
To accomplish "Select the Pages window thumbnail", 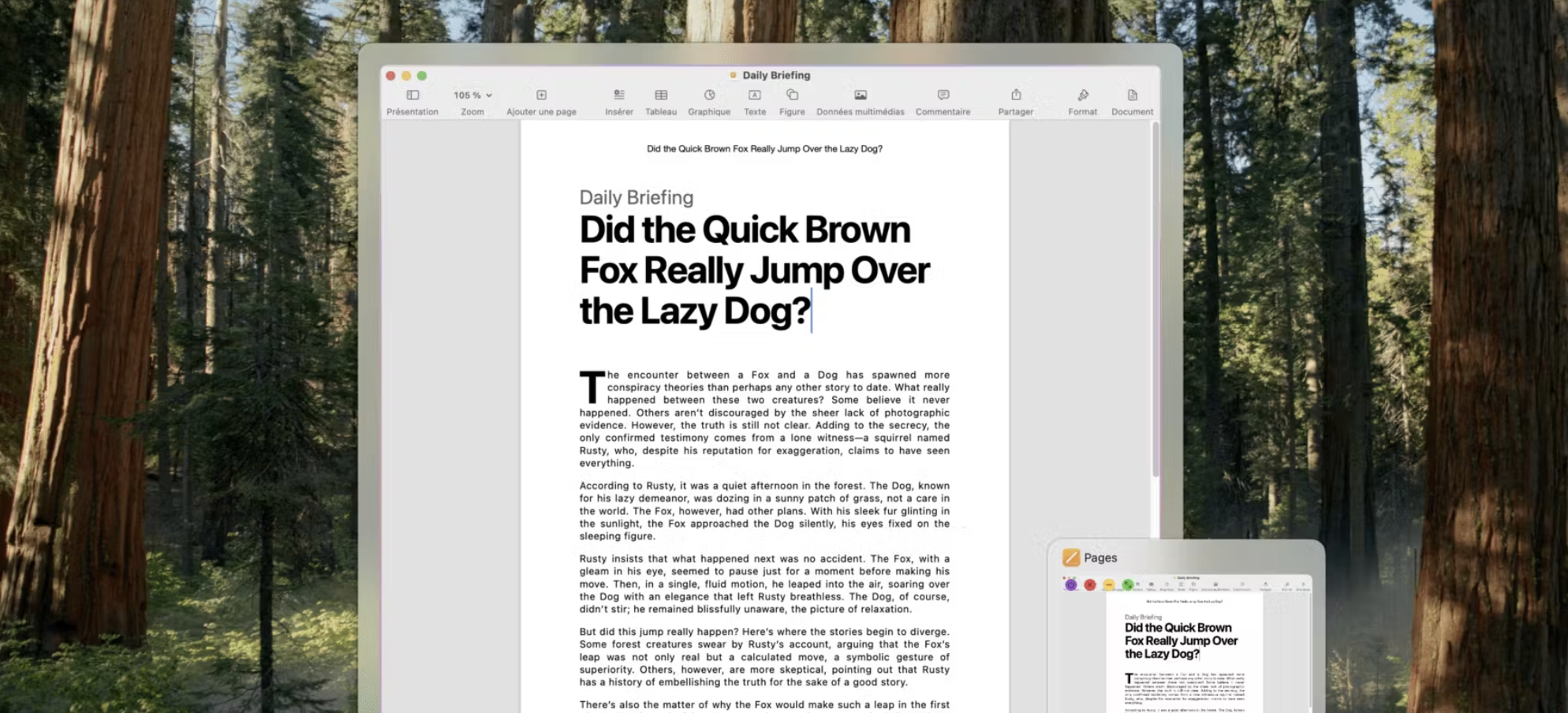I will (x=1186, y=645).
